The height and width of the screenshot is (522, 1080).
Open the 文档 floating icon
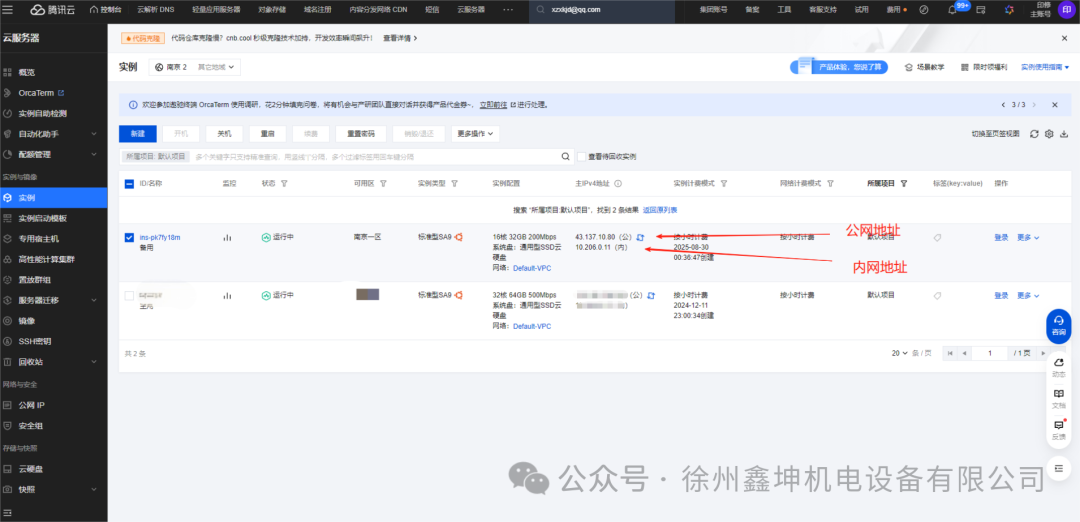coord(1059,397)
